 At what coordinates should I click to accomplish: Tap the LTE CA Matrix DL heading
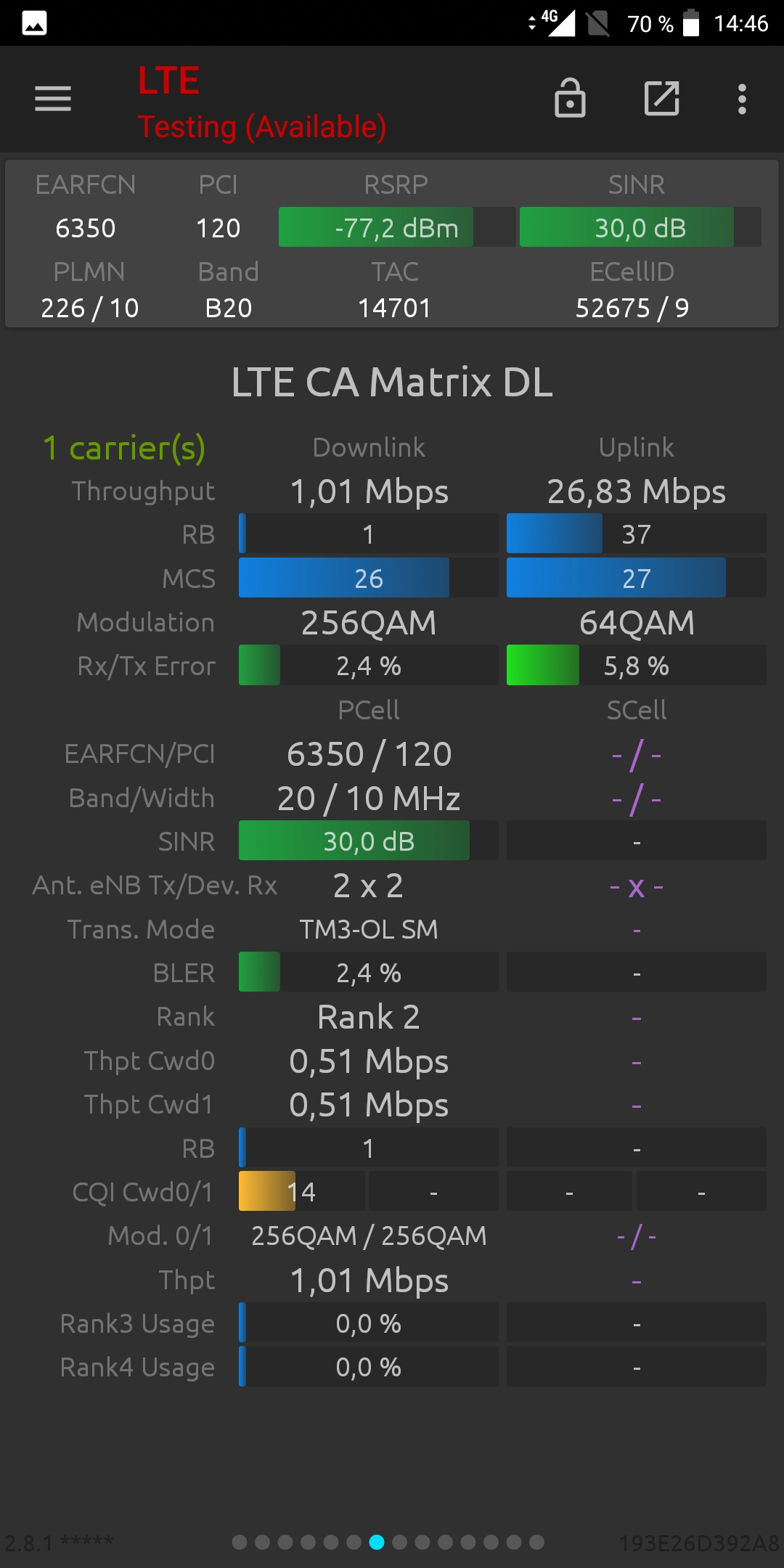tap(392, 382)
